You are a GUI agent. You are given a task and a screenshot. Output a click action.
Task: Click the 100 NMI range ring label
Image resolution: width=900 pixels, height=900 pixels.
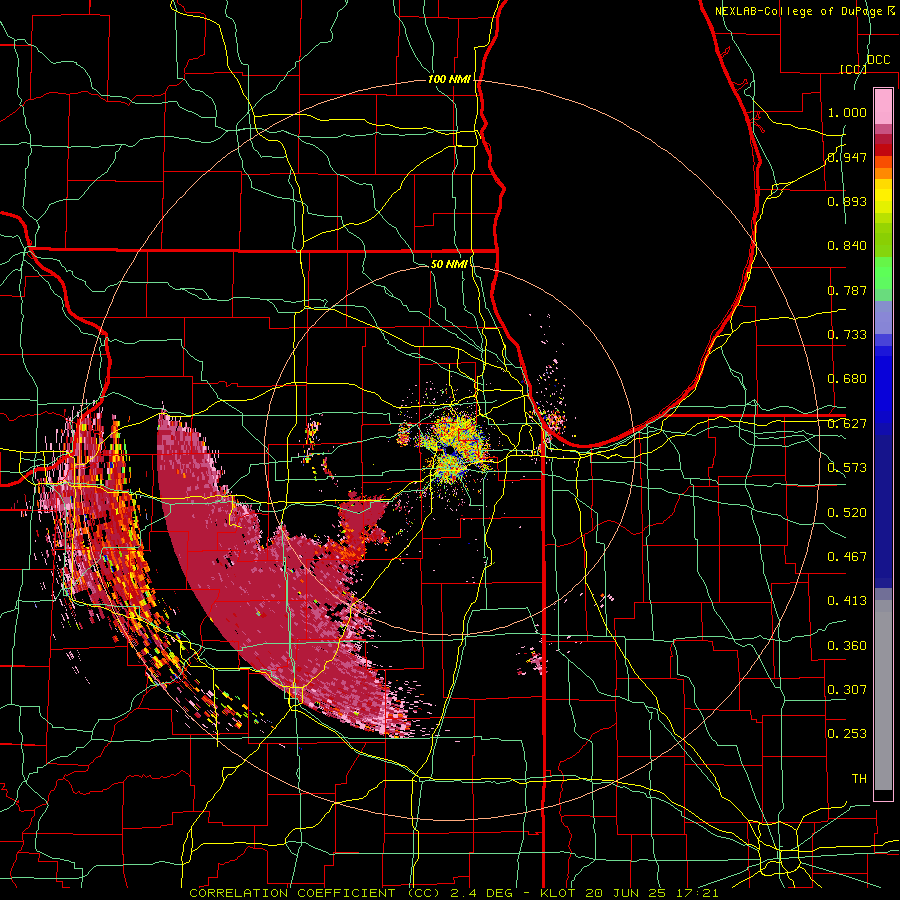[x=449, y=79]
